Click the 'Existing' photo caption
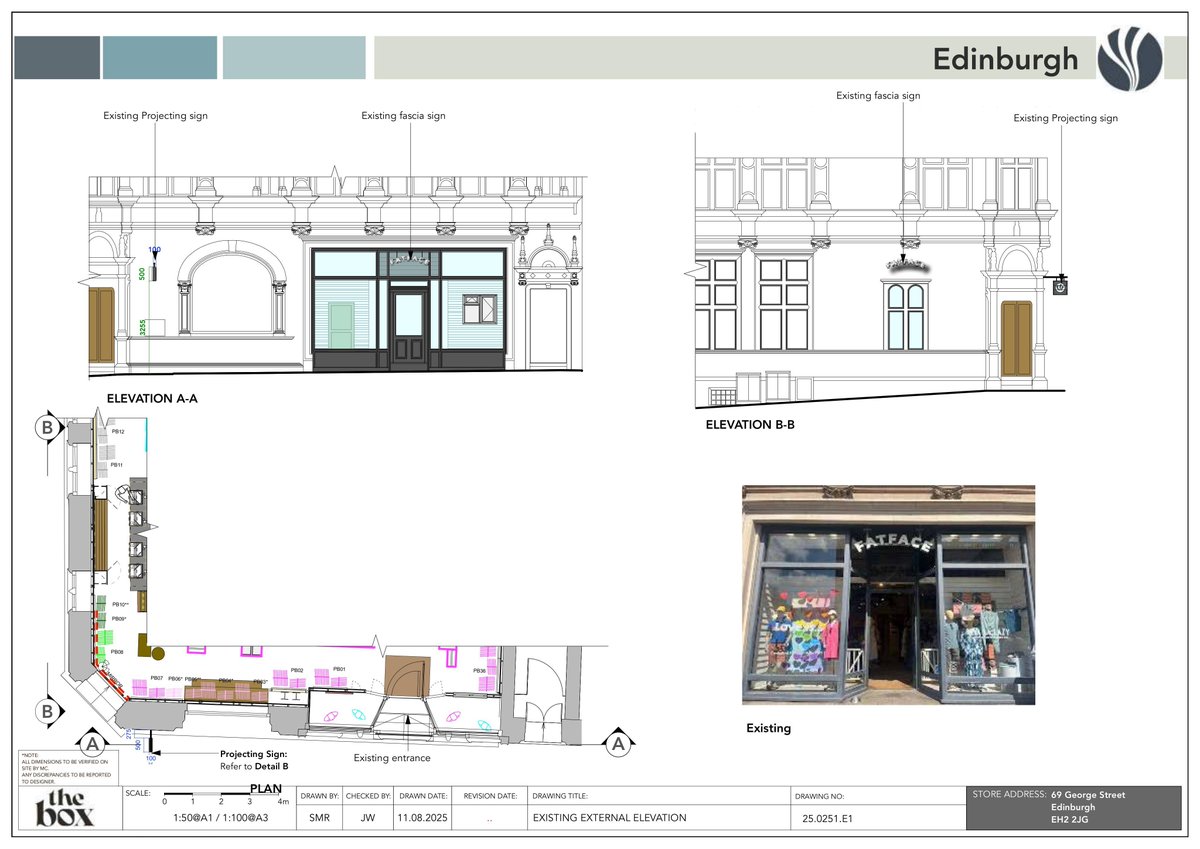Screen dimensions: 1200x849 pos(768,728)
